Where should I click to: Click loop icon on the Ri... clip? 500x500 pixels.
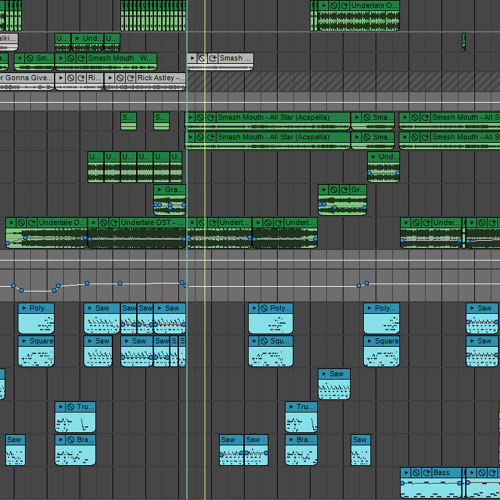(x=81, y=78)
